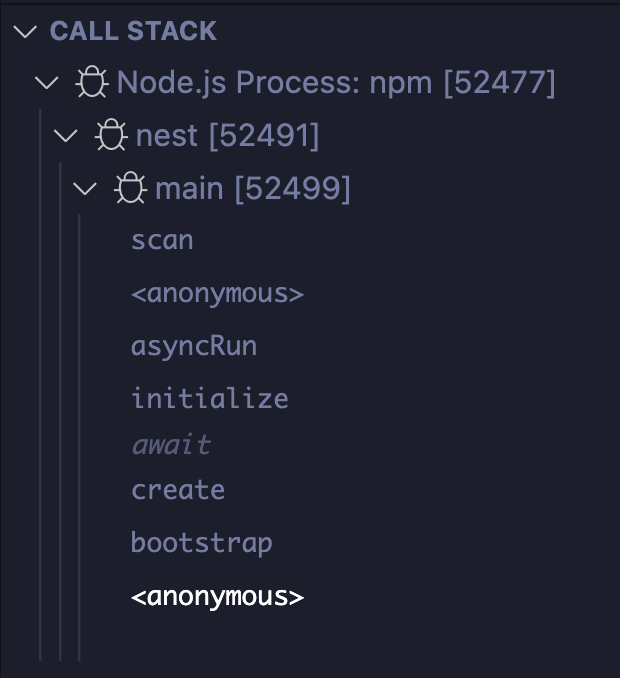Collapse the Node.js Process npm chevron
The height and width of the screenshot is (678, 620).
click(x=46, y=82)
